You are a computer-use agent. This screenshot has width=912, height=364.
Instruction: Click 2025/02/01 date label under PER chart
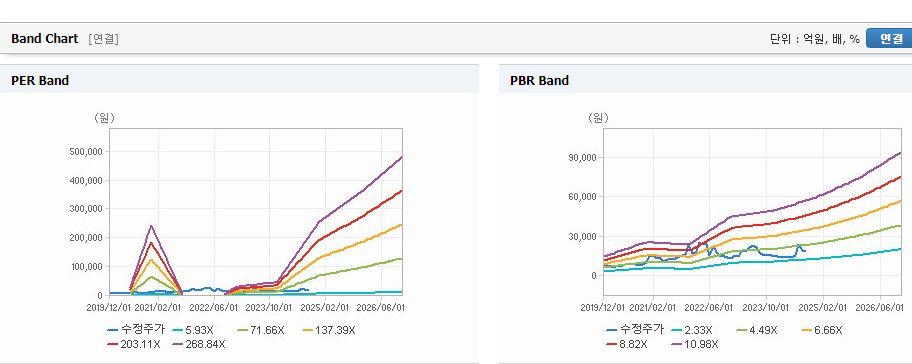coord(325,307)
